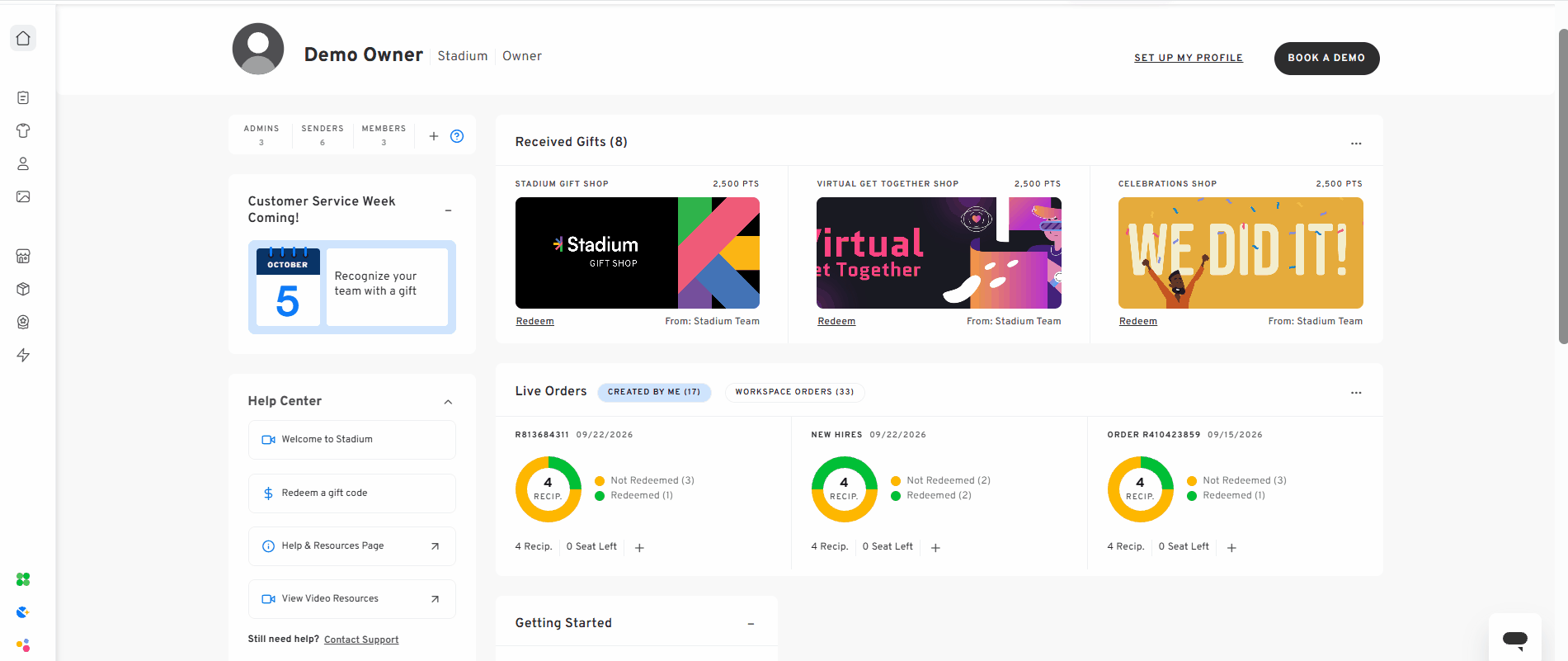Redeem the Virtual Get Together Shop gift
The height and width of the screenshot is (661, 1568).
(x=836, y=321)
